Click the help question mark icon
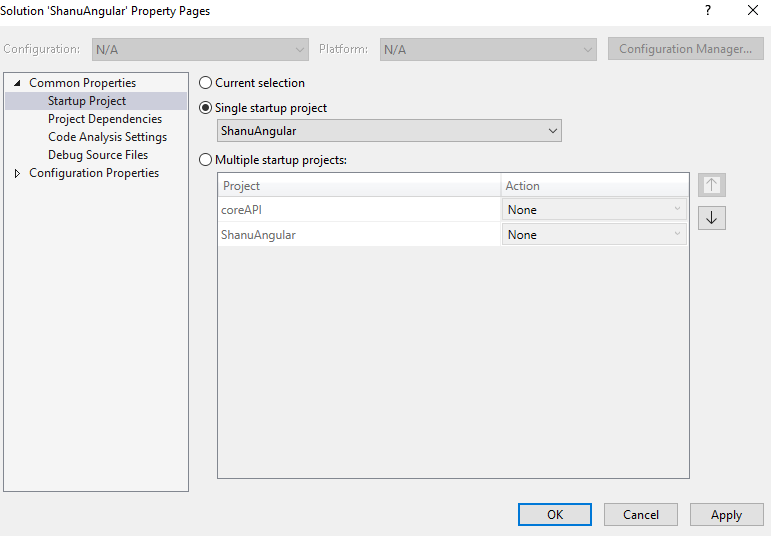Viewport: 771px width, 536px height. (x=708, y=11)
